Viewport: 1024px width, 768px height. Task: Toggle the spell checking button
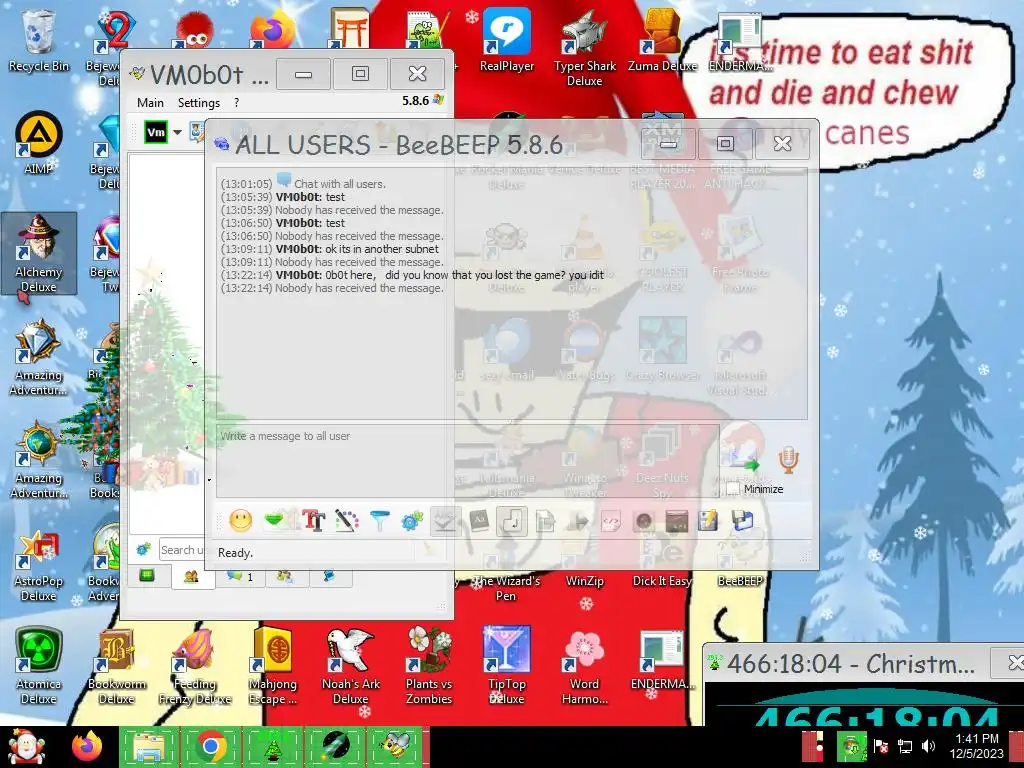click(x=445, y=521)
